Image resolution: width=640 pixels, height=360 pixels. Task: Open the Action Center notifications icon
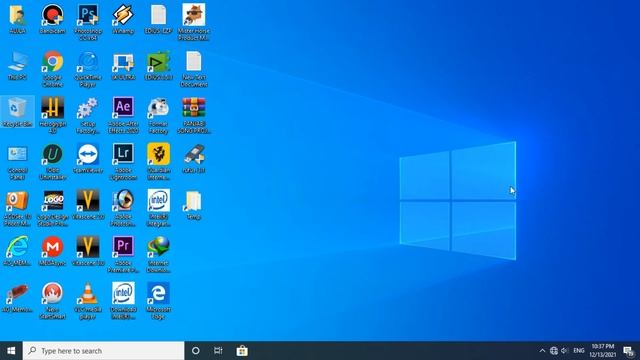[628, 351]
